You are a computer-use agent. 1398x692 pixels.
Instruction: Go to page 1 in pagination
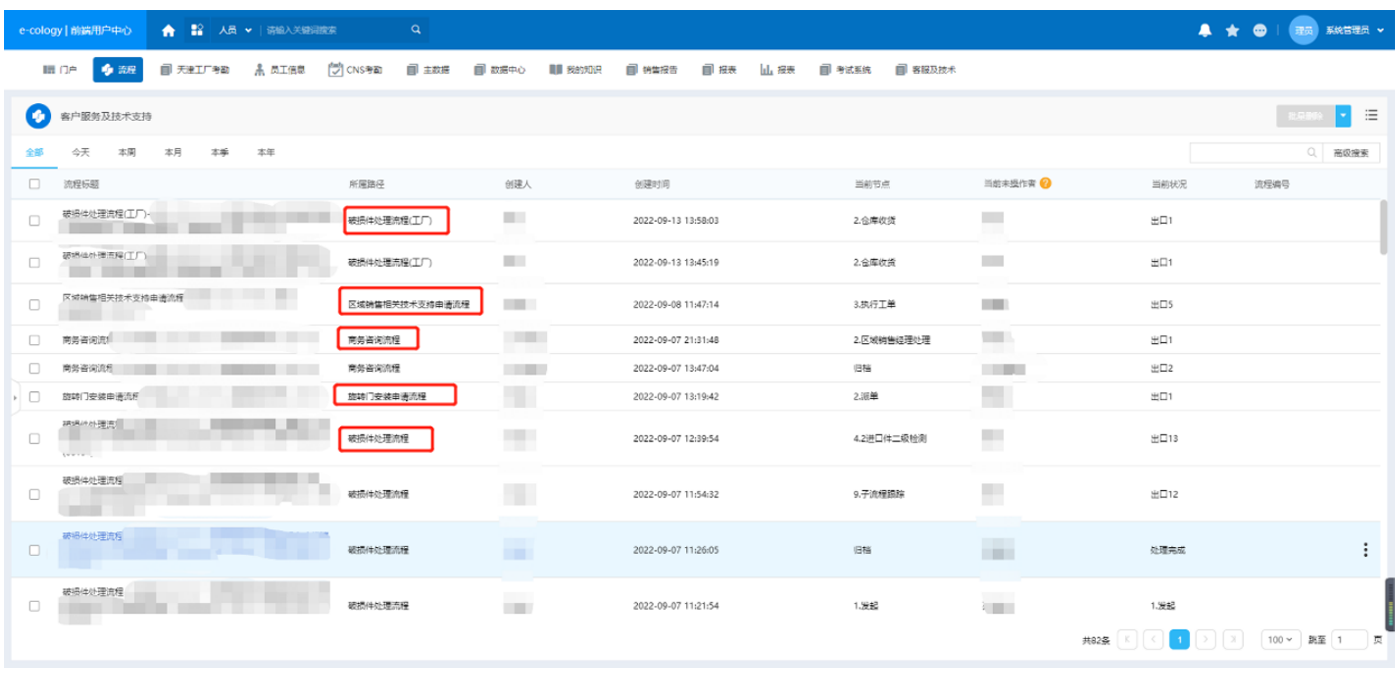[1179, 639]
